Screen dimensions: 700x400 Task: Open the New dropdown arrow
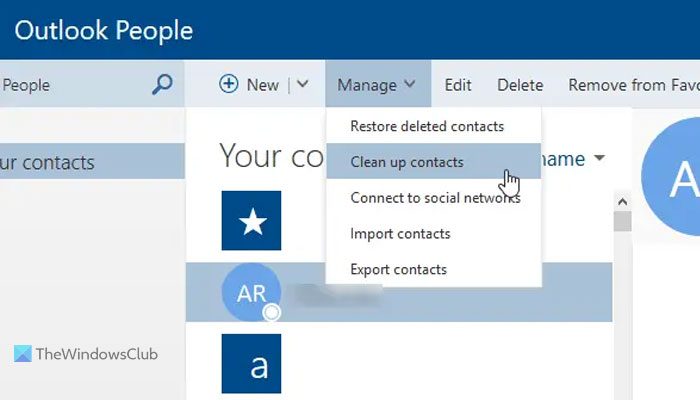click(303, 84)
